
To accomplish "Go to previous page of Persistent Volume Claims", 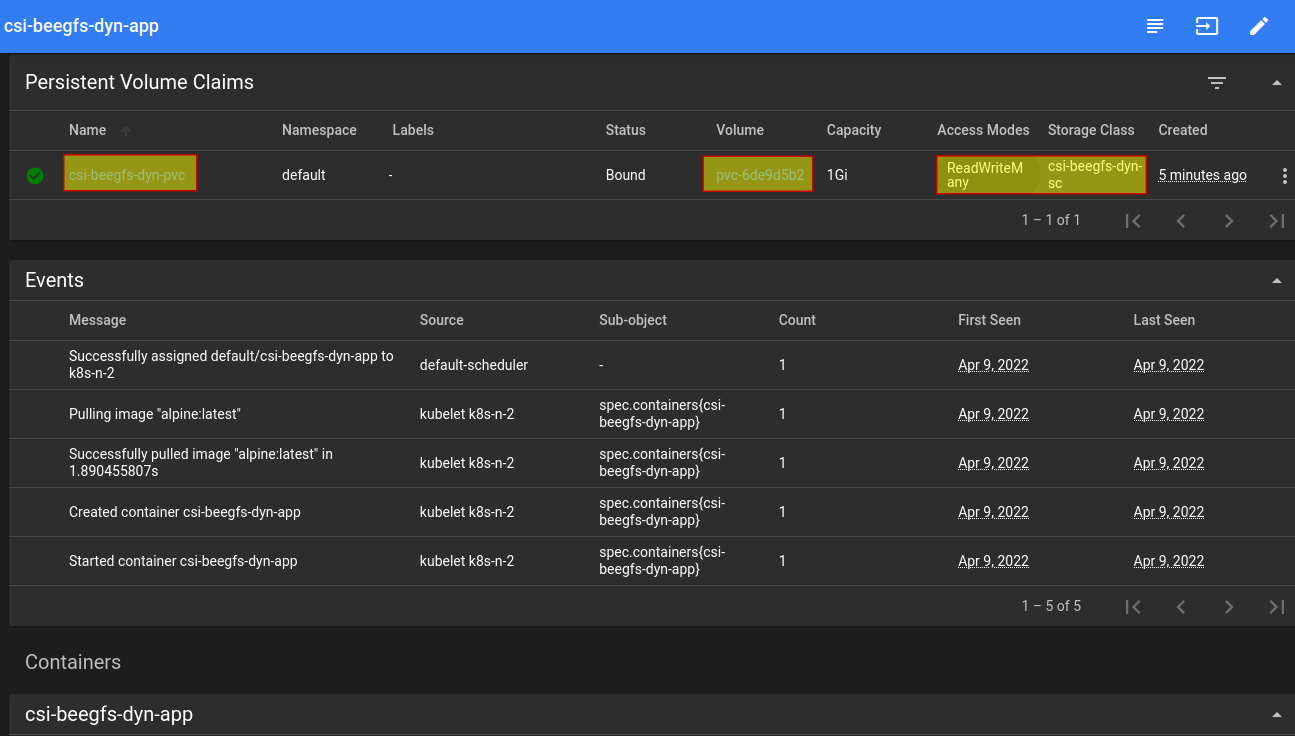I will pyautogui.click(x=1181, y=221).
